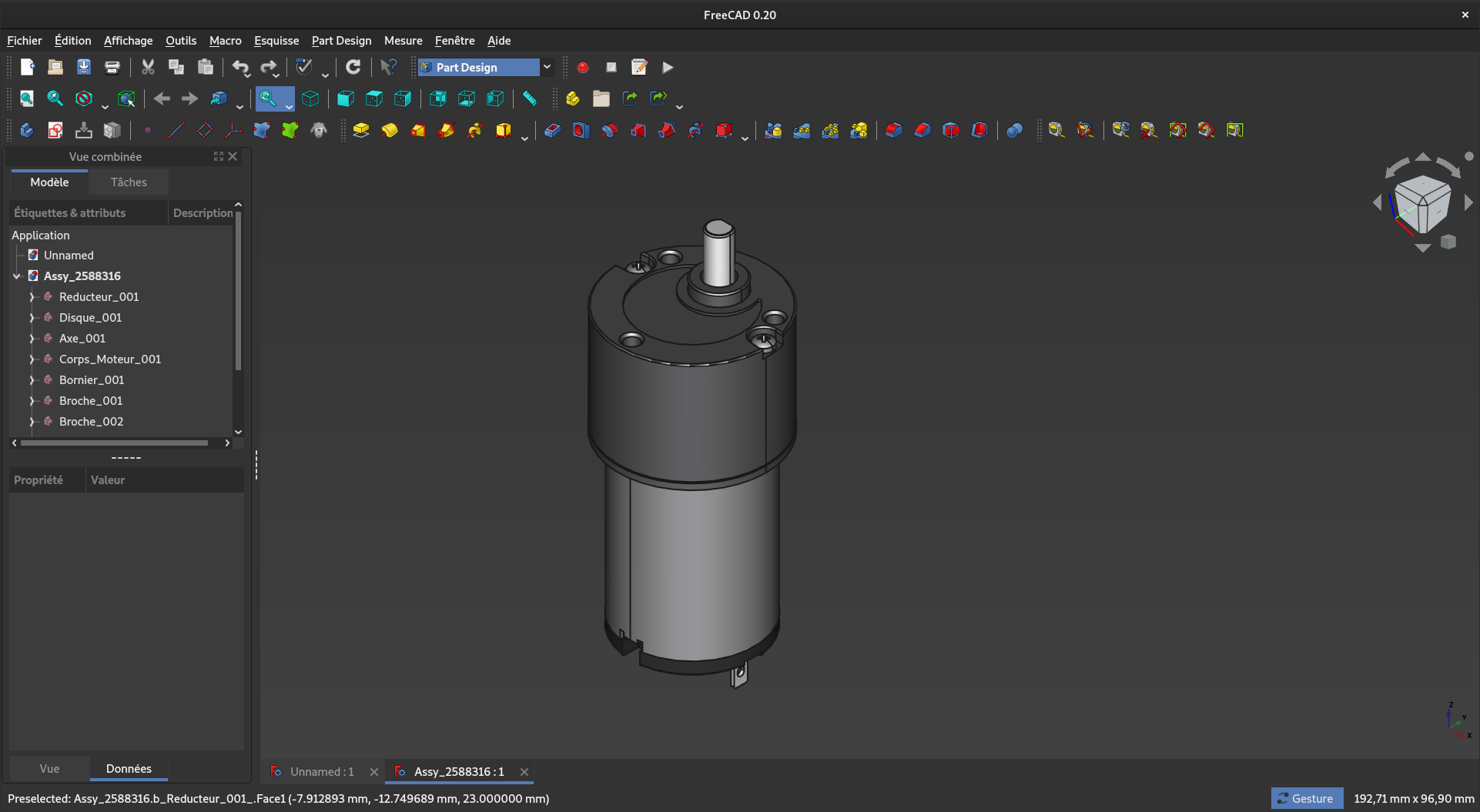
Task: Toggle floating of Vue combinée panel
Action: pos(219,156)
